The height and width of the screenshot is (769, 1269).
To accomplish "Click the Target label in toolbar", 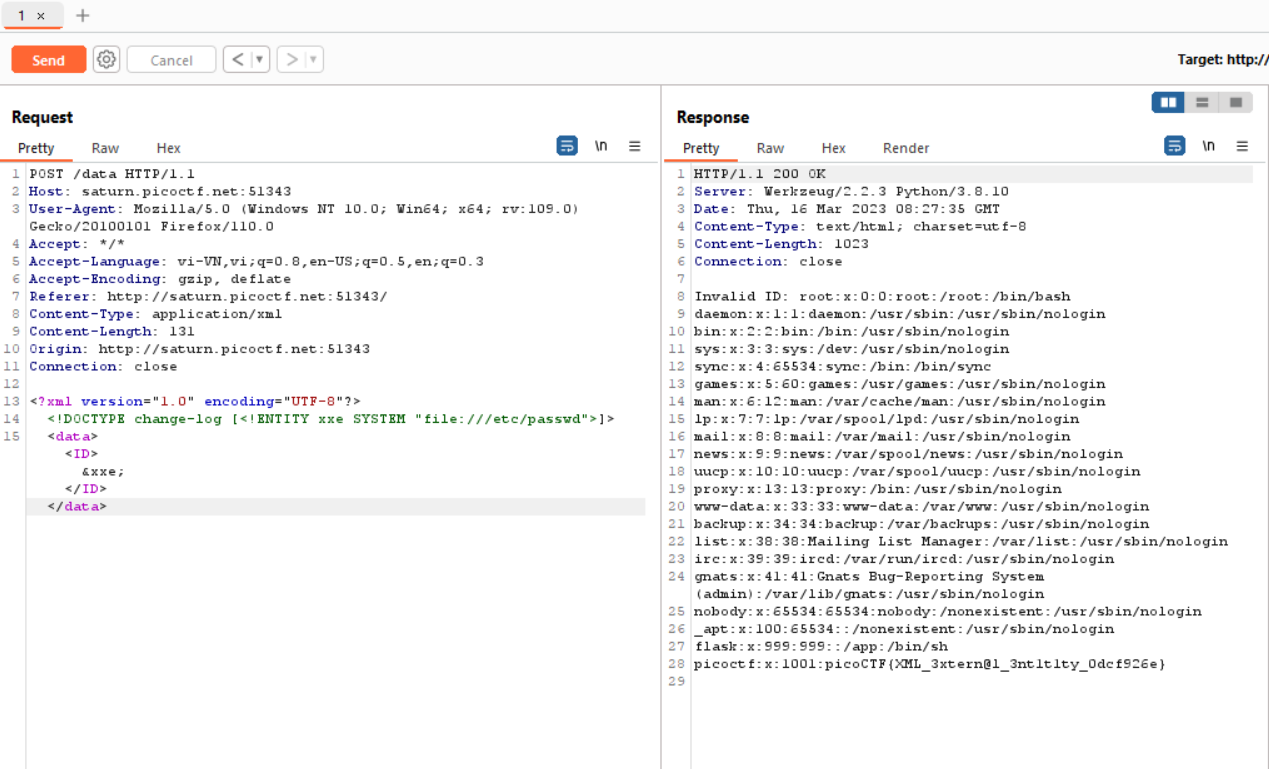I will [x=1223, y=60].
